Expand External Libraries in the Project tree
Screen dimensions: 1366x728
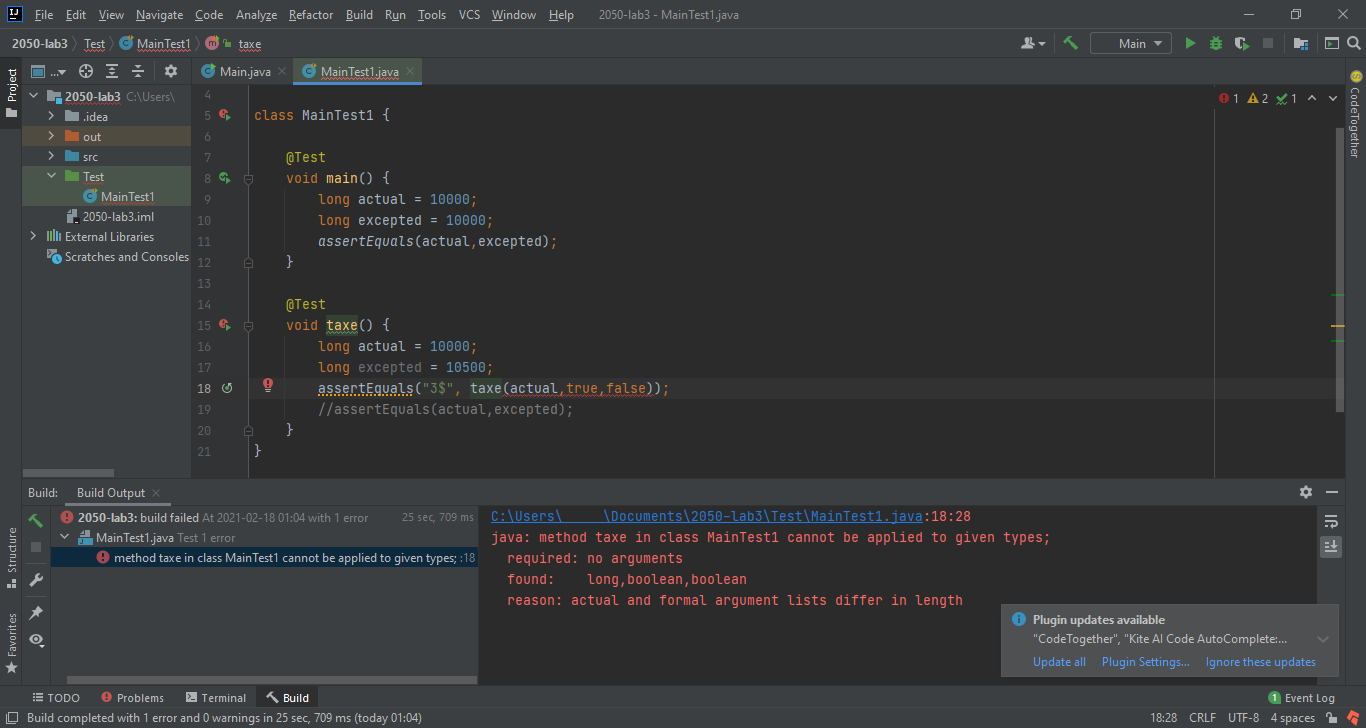click(33, 236)
